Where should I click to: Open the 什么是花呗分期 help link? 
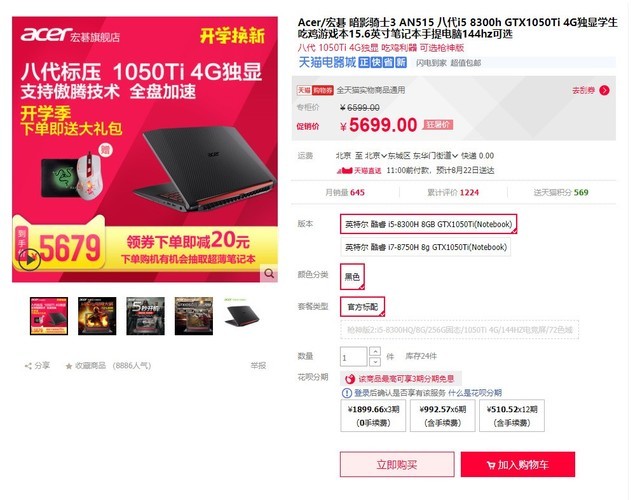click(475, 393)
